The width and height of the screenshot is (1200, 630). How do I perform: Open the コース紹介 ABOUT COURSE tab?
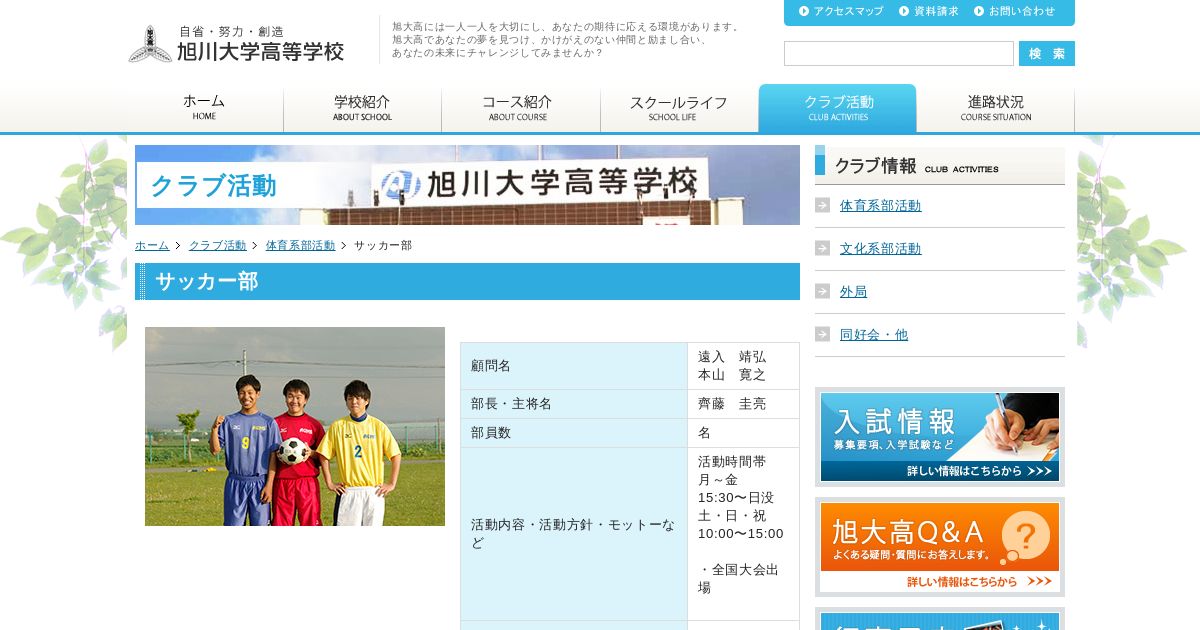click(x=520, y=108)
